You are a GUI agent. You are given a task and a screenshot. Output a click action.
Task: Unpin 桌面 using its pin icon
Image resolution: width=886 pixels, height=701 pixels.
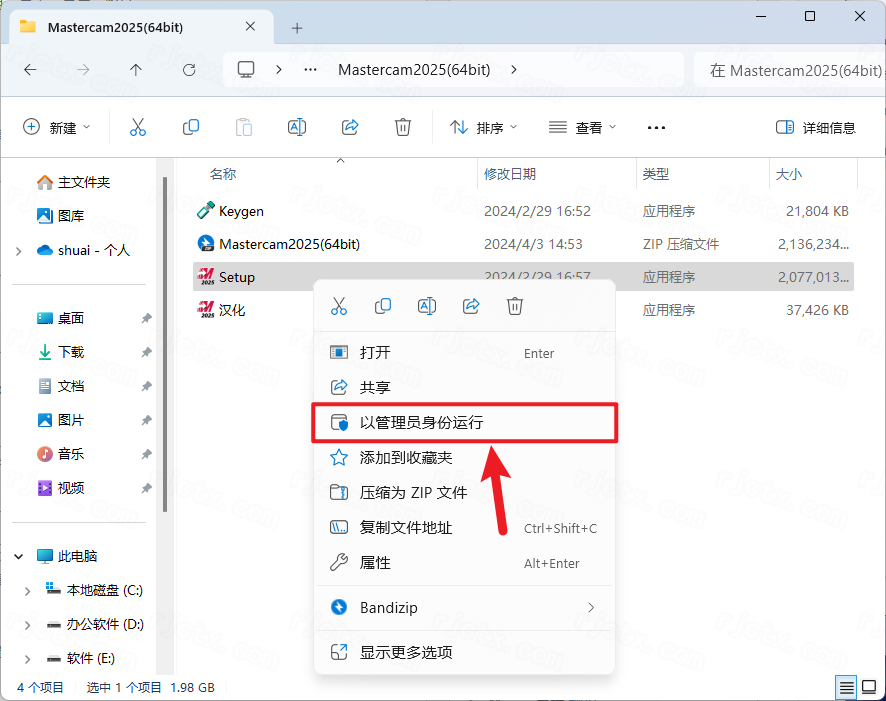point(146,319)
